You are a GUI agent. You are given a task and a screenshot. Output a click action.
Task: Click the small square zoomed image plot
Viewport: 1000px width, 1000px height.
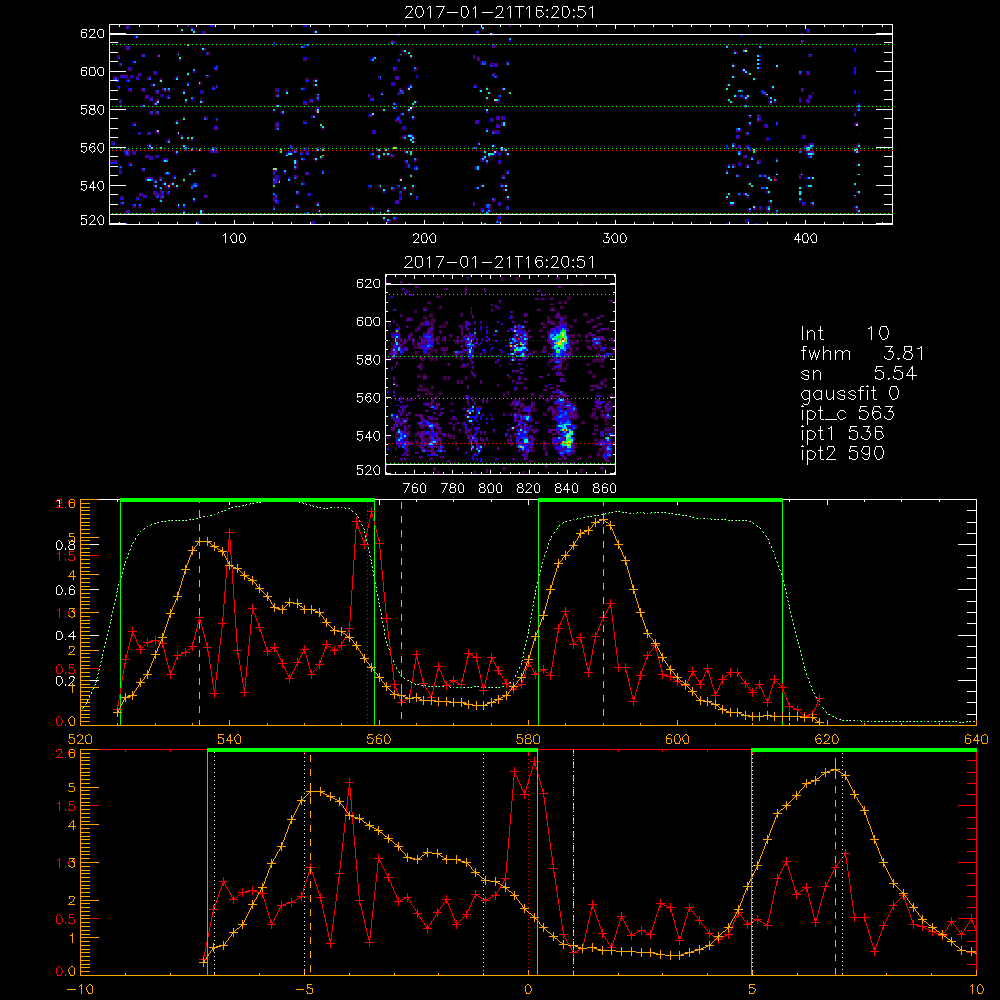pos(501,374)
